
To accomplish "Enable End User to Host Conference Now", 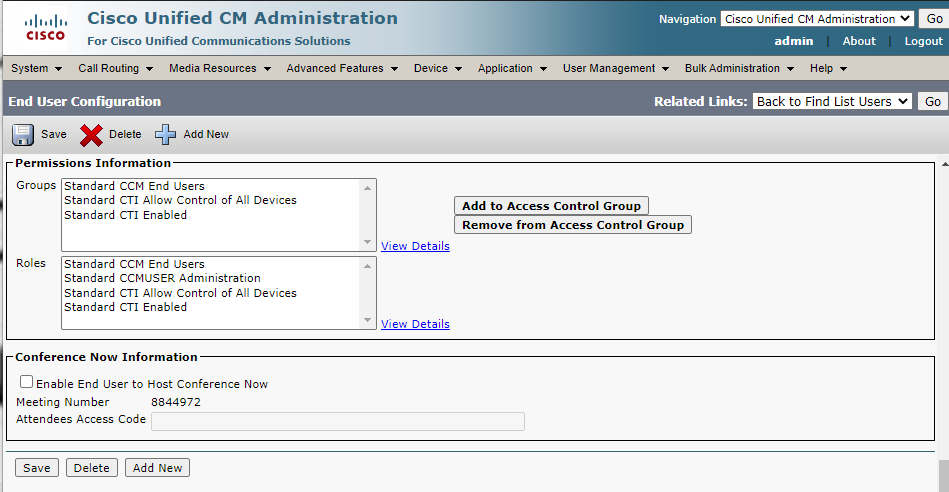I will [27, 382].
